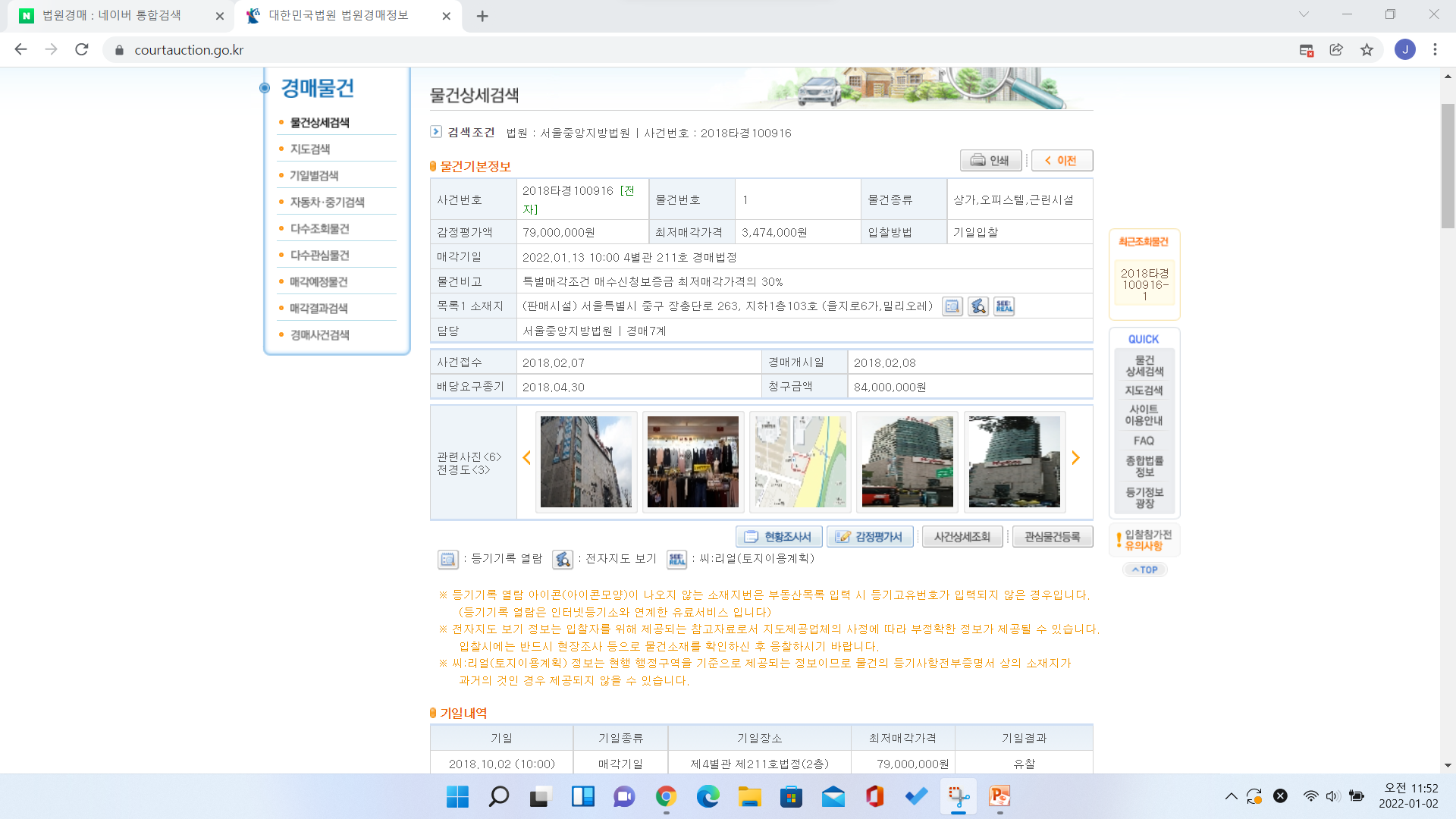Open 현황조사서 report button
This screenshot has width=1456, height=819.
[x=779, y=537]
